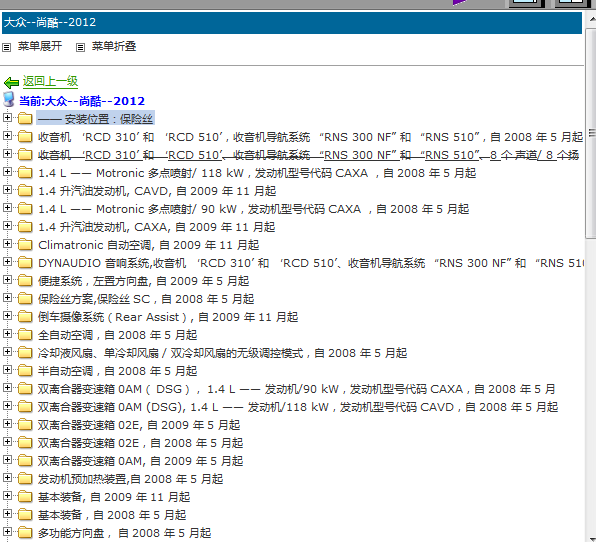Click folder icon for 发动机预加热装置
This screenshot has height=542, width=596.
pos(25,479)
